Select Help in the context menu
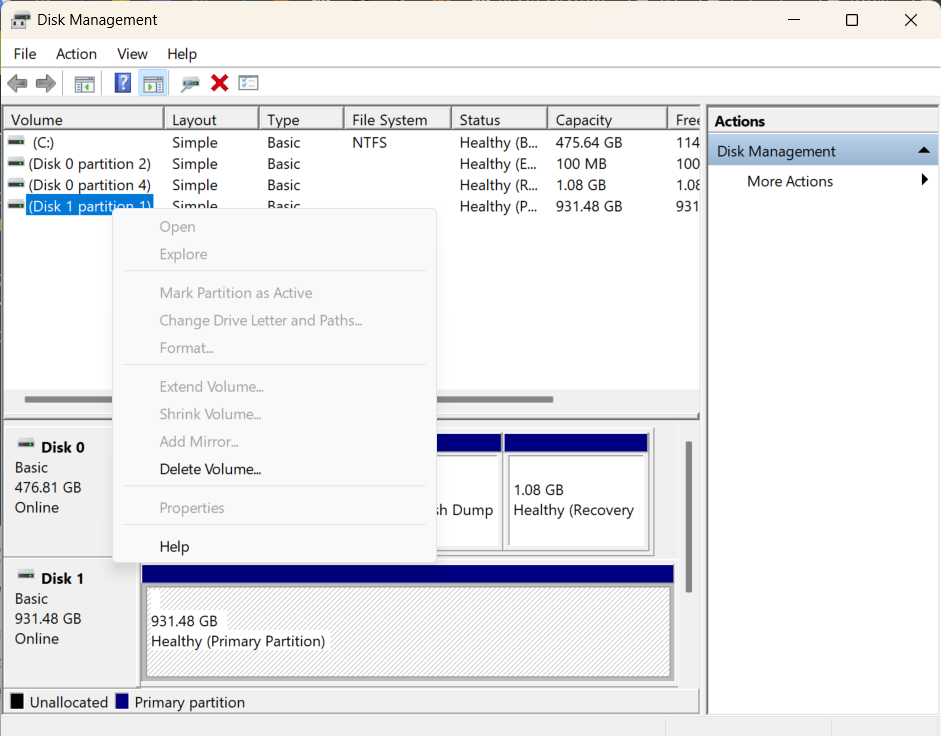The height and width of the screenshot is (736, 941). click(x=174, y=546)
